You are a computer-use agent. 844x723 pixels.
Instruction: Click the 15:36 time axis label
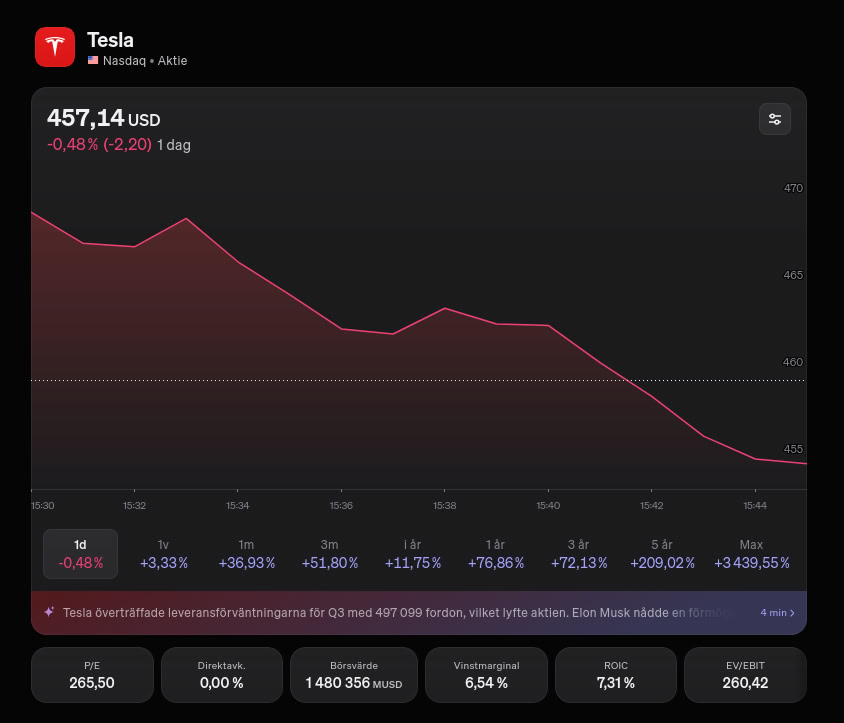[x=341, y=506]
